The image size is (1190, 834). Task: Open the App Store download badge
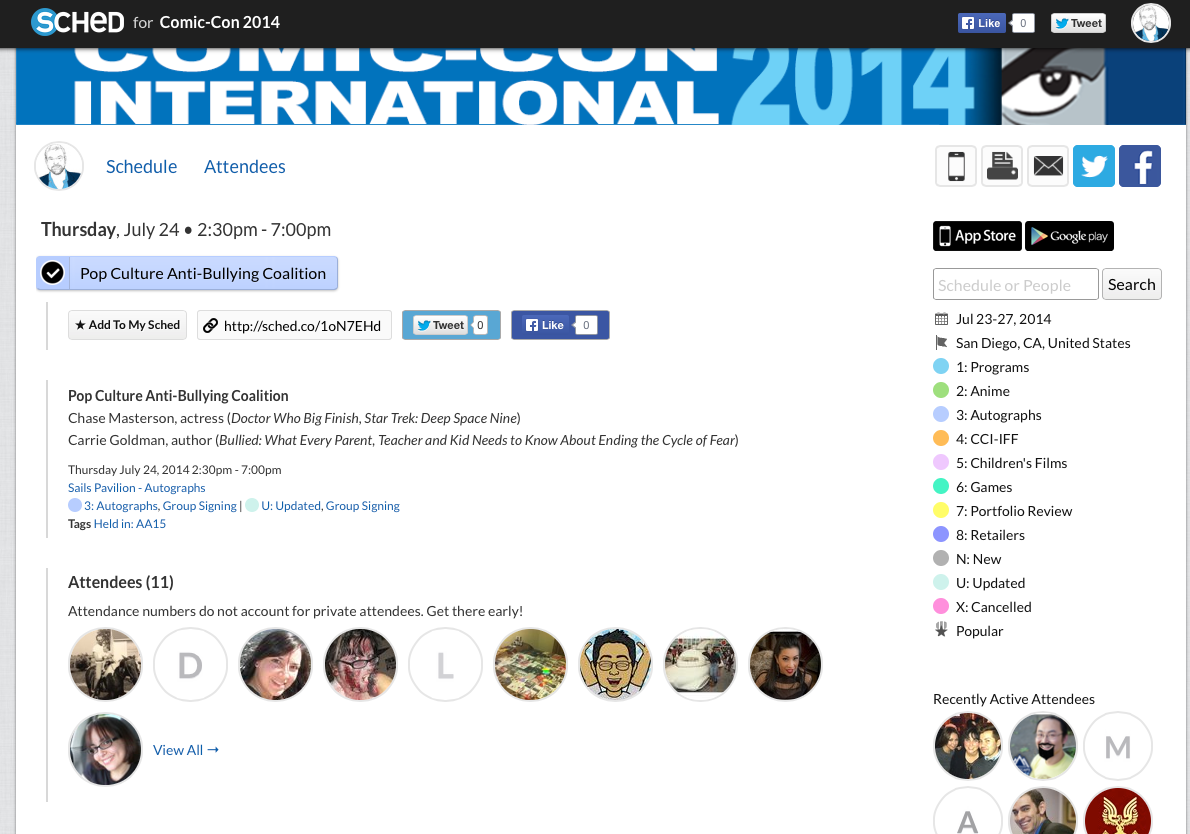(978, 236)
